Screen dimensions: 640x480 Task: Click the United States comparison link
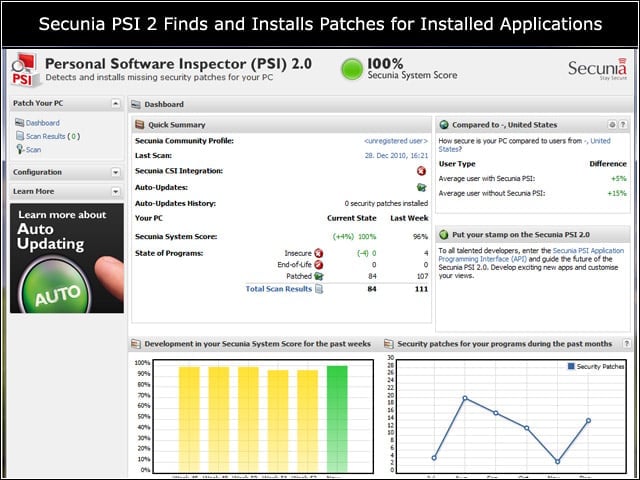[524, 145]
